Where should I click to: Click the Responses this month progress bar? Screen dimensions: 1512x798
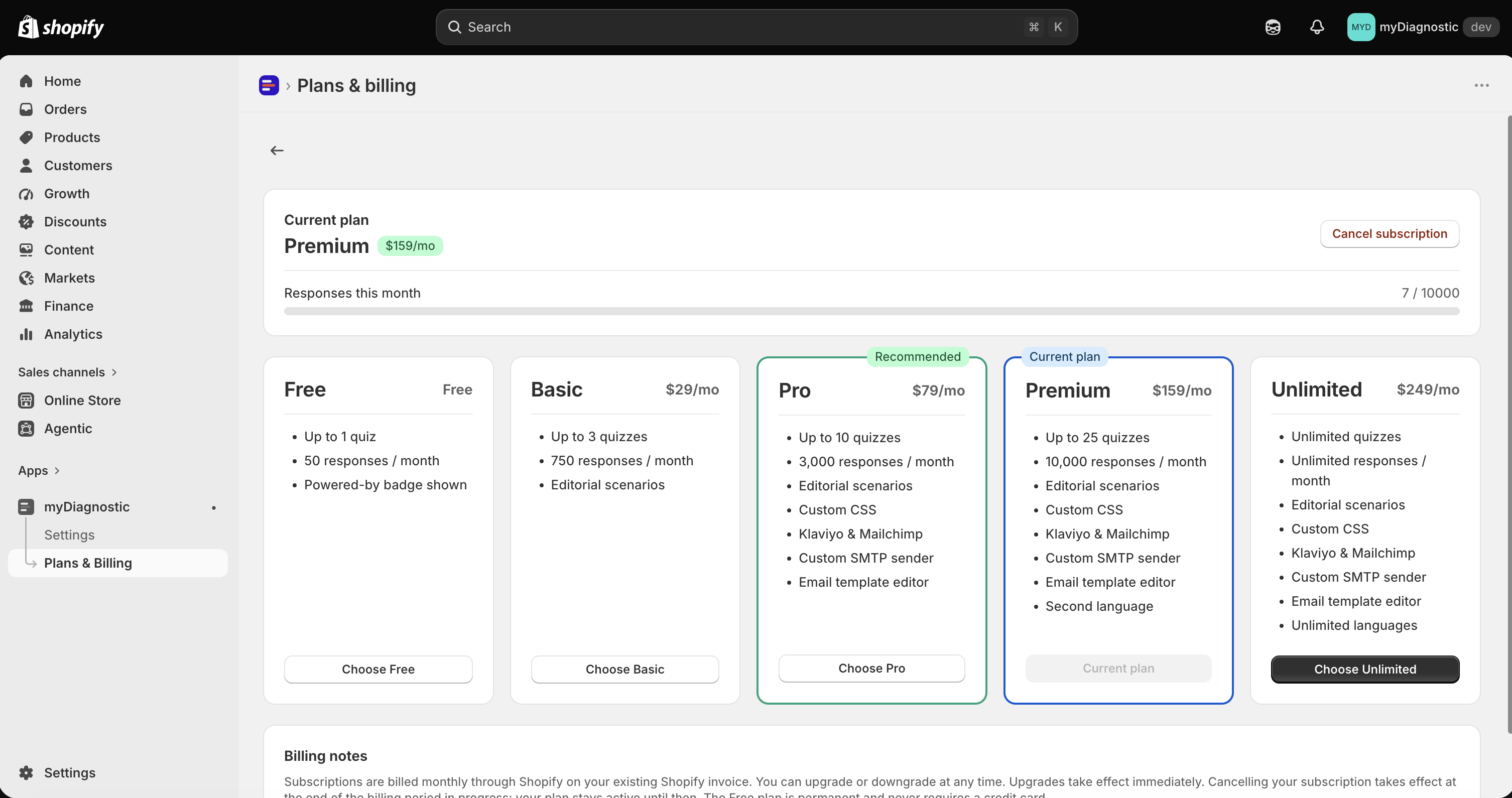click(871, 312)
